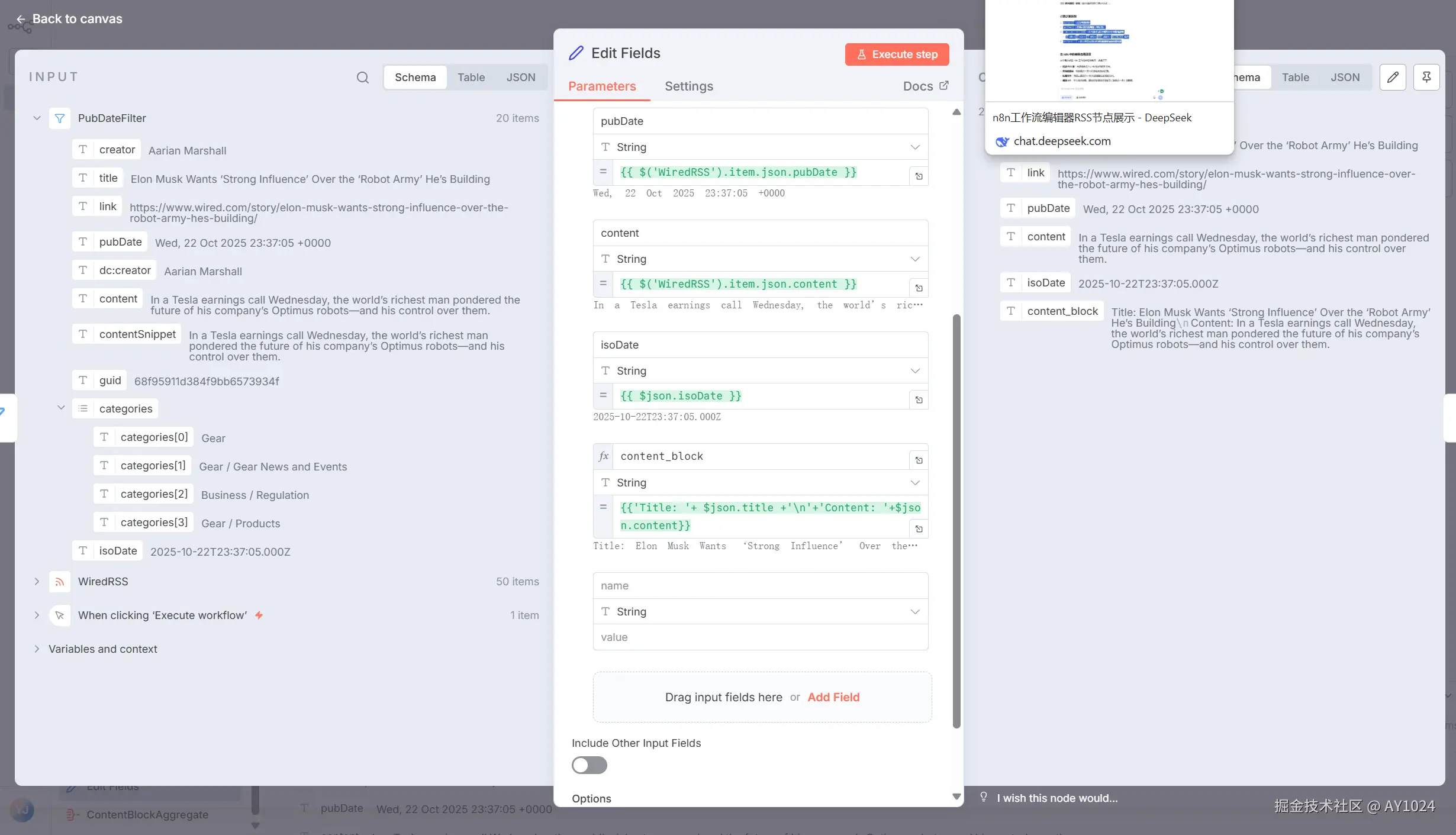Screen dimensions: 1456x835
Task: Click the search icon in INPUT panel
Action: [362, 78]
